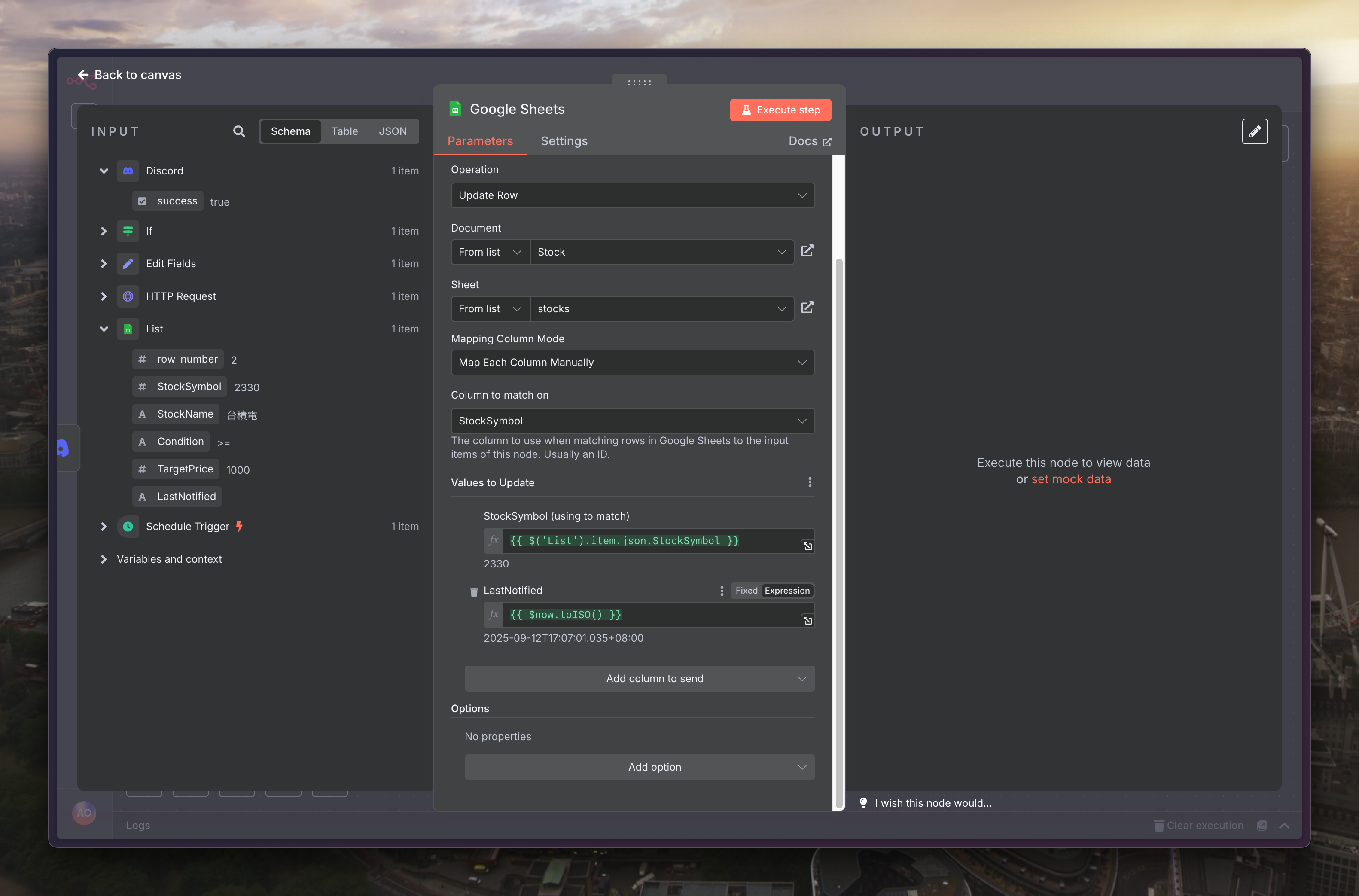1359x896 pixels.
Task: Open the Stock document external link icon
Action: (x=807, y=251)
